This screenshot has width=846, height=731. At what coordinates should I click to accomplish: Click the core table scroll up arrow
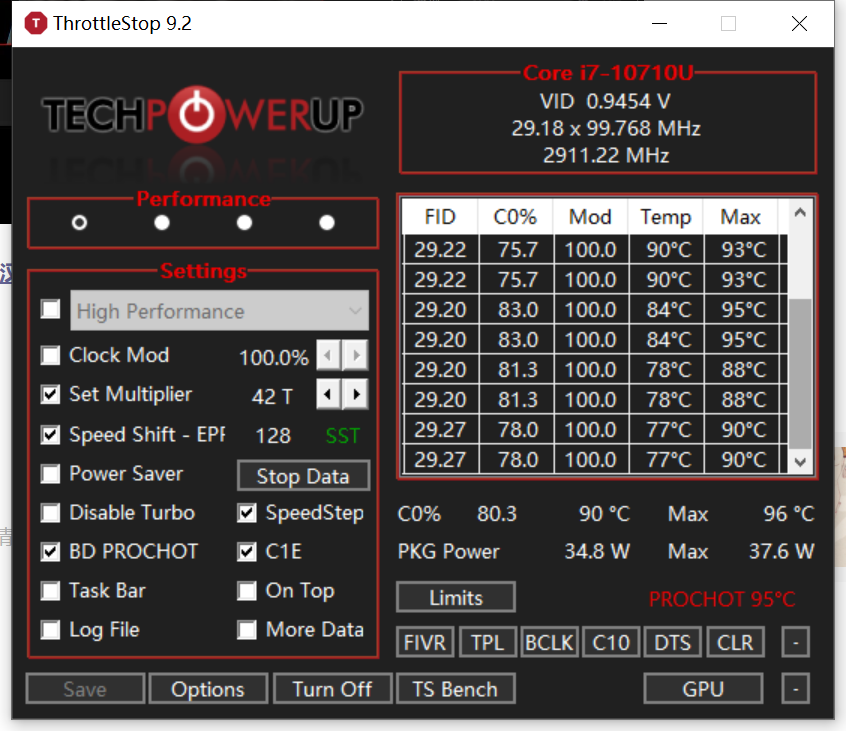(800, 213)
